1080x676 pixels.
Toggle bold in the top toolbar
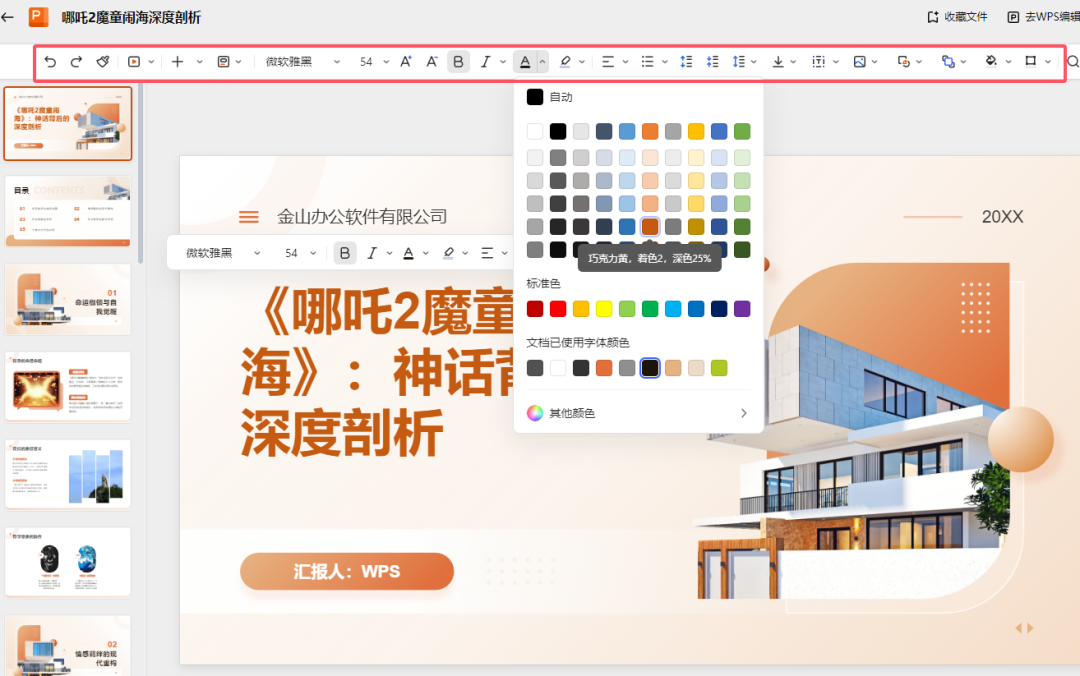(x=458, y=61)
